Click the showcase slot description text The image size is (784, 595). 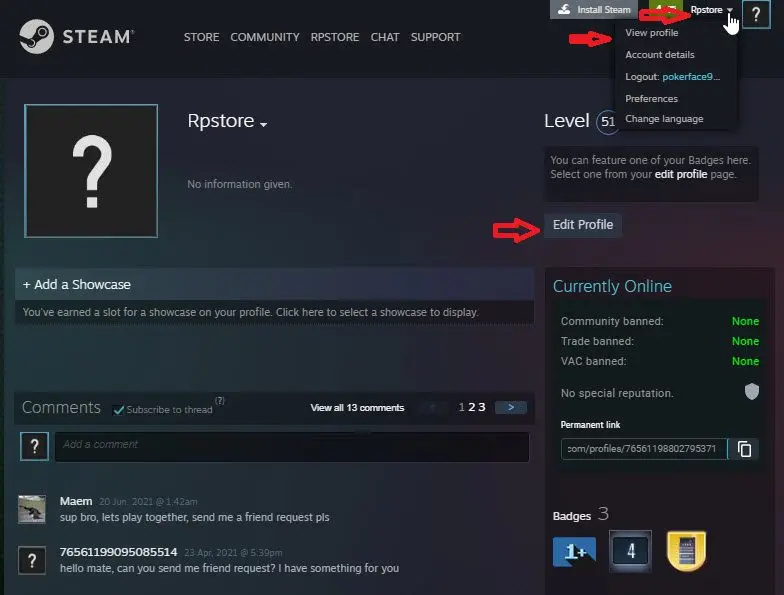click(250, 312)
